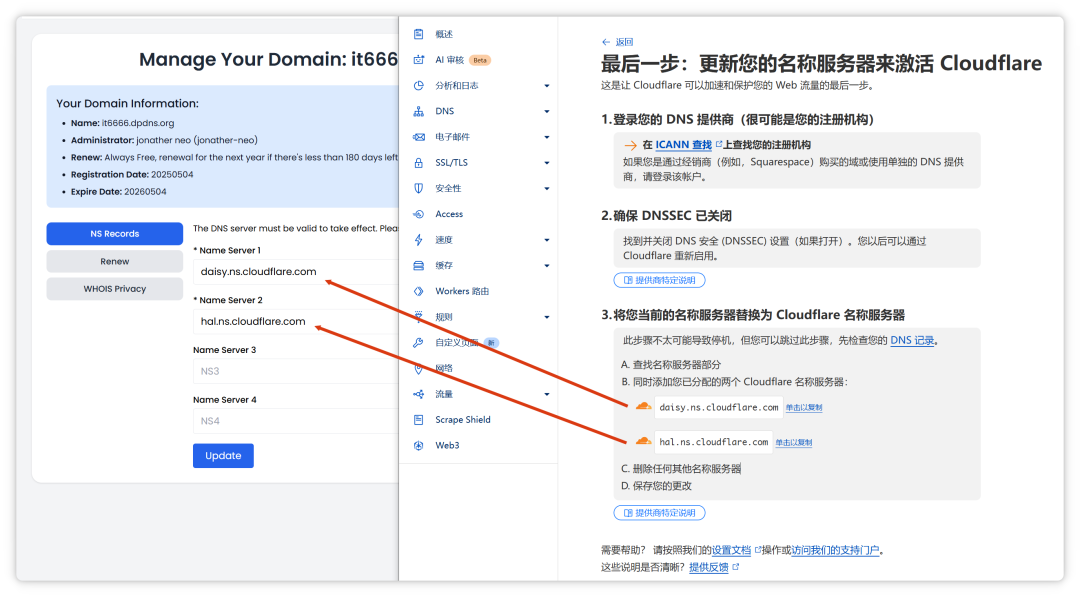Select the WHOIS Privacy tab

[x=114, y=289]
